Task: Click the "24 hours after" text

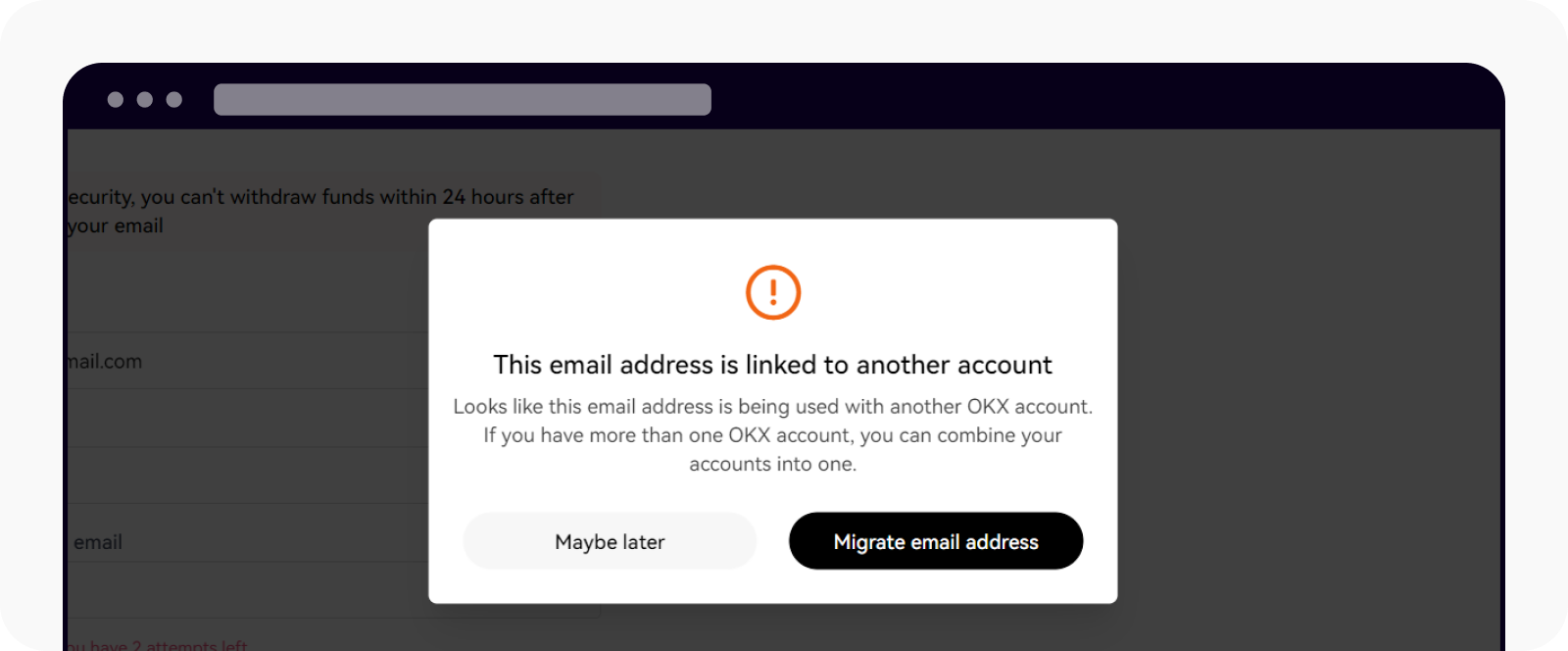Action: point(508,197)
